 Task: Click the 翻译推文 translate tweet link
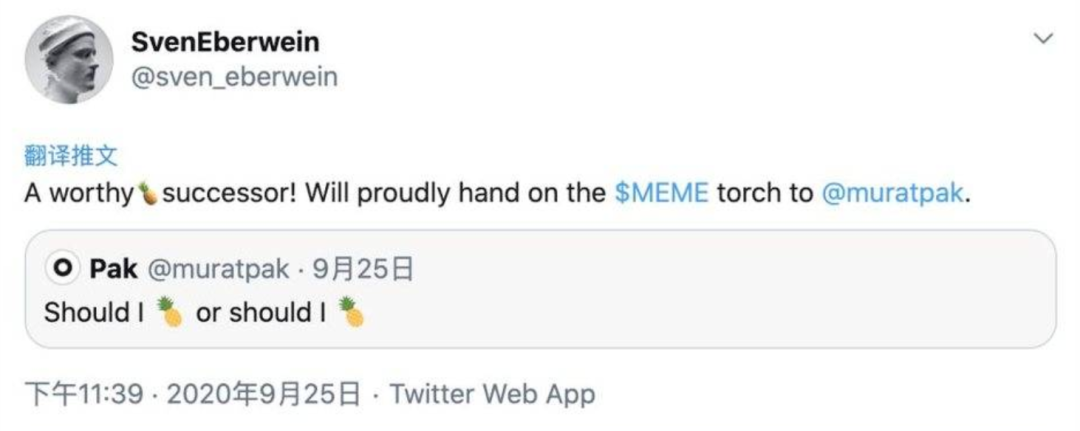[71, 156]
